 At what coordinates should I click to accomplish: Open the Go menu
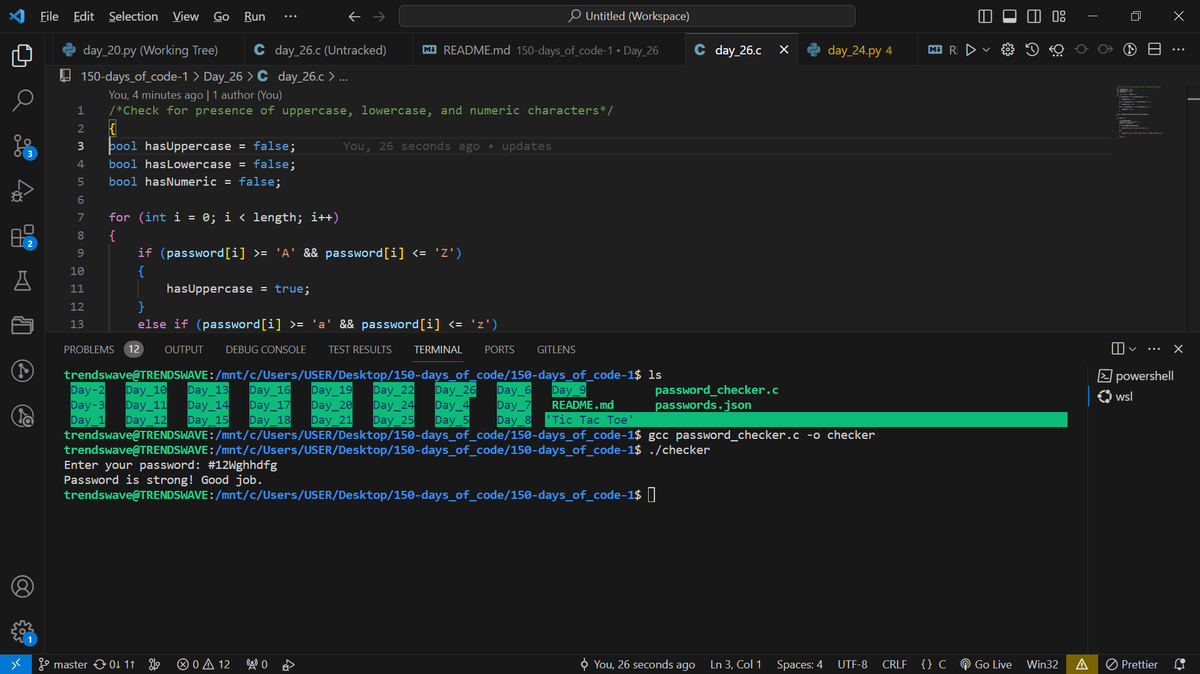(x=221, y=16)
